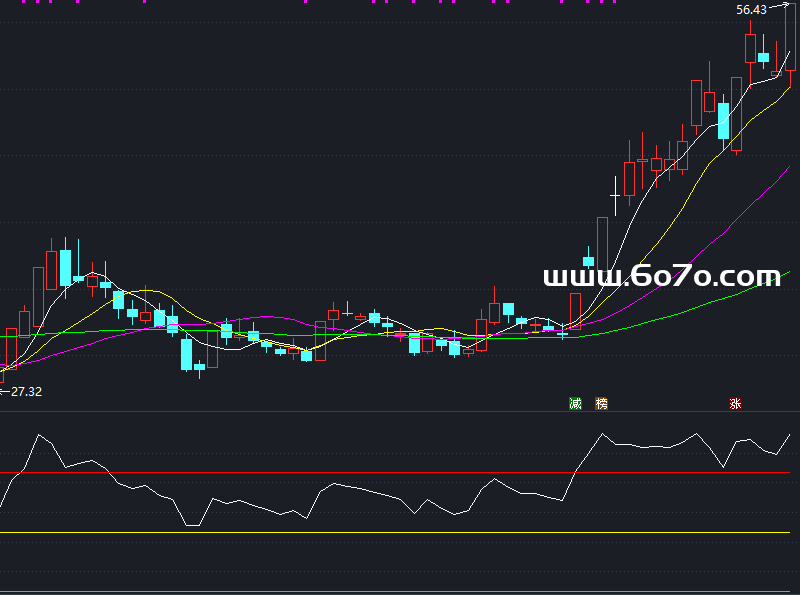
Task: Click the lowest cyan candle in the left dip
Action: coord(186,354)
